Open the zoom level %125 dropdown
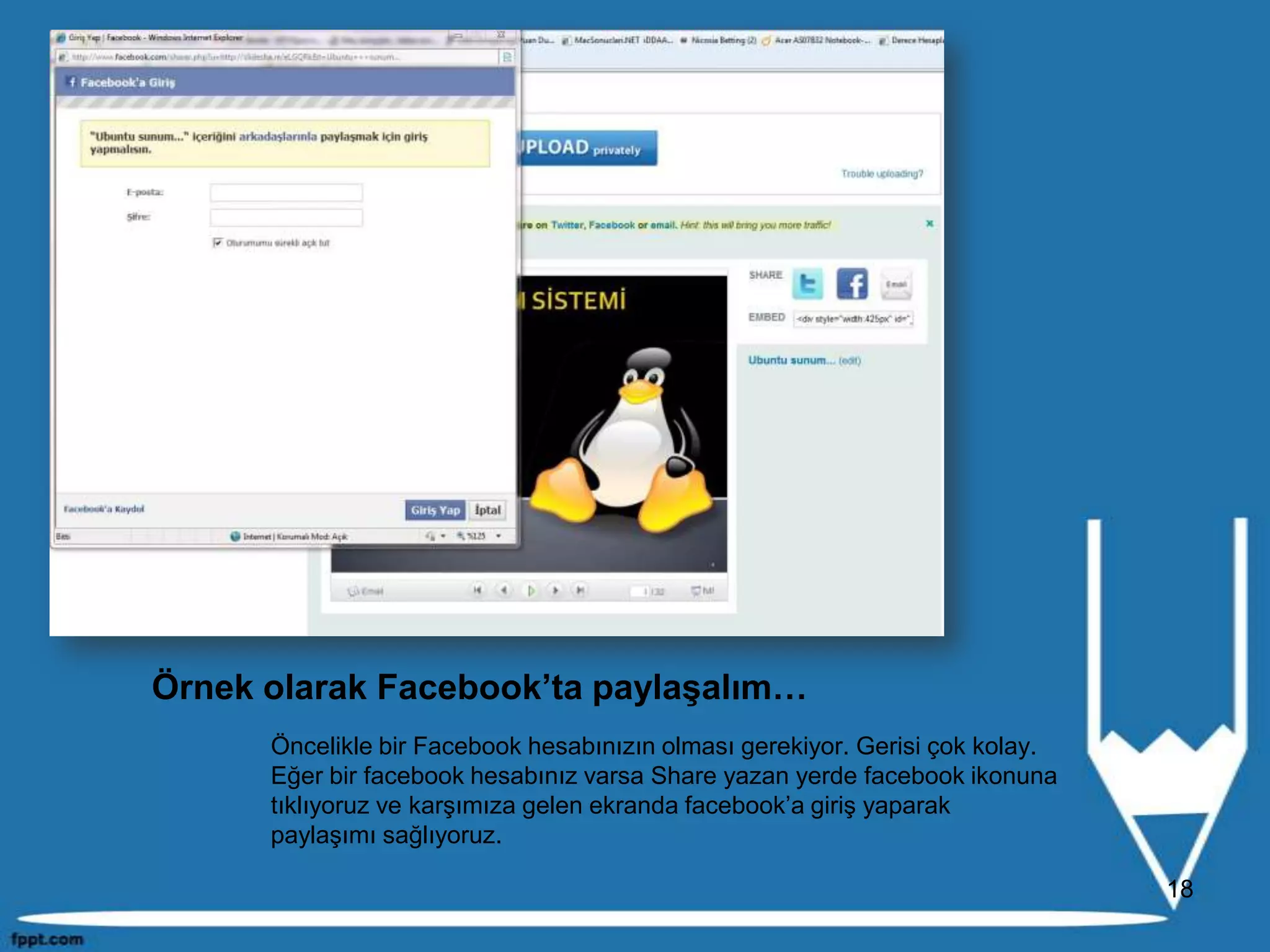This screenshot has height=952, width=1270. (x=499, y=536)
